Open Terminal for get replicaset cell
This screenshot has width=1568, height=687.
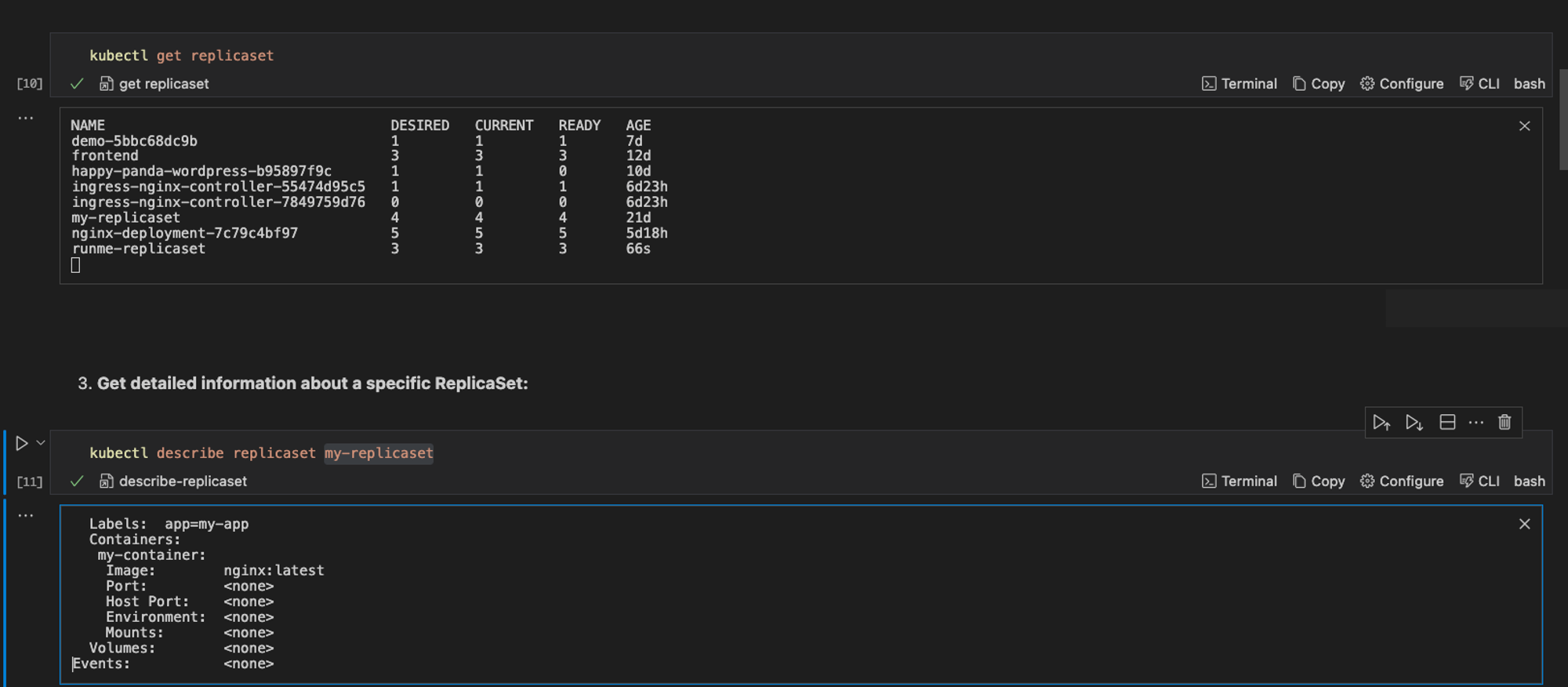tap(1240, 84)
